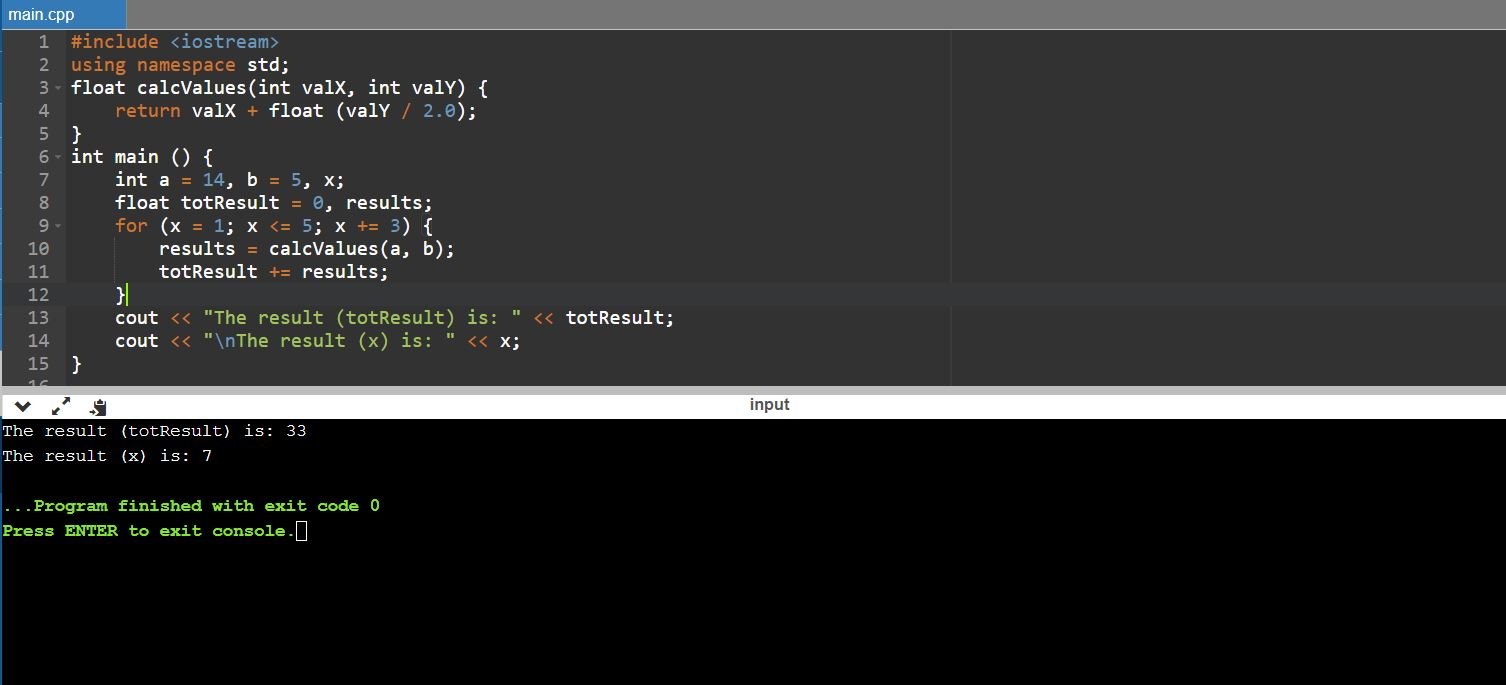This screenshot has width=1506, height=685.
Task: Click the 'totResult += results;' line
Action: (273, 272)
